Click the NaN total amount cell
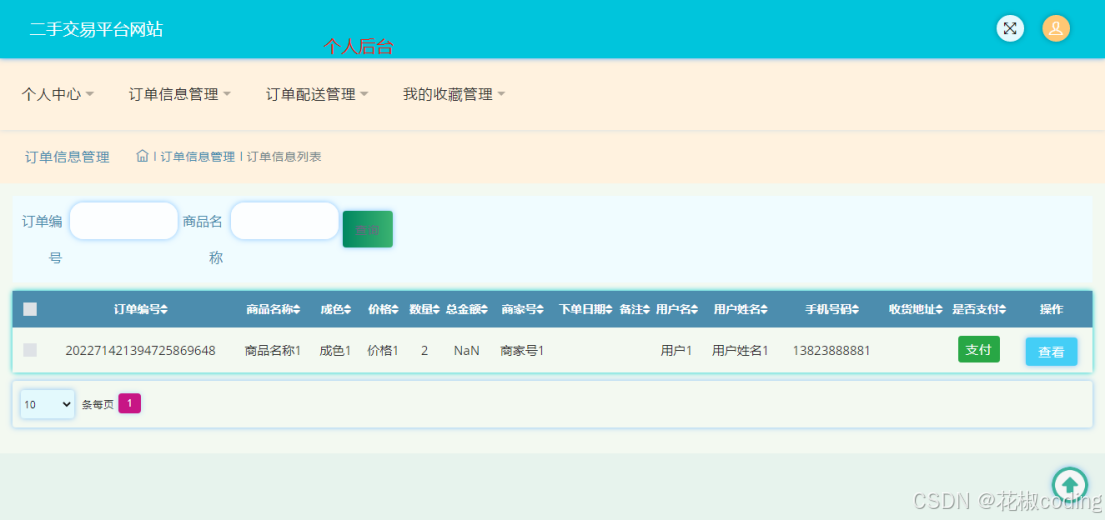 466,350
